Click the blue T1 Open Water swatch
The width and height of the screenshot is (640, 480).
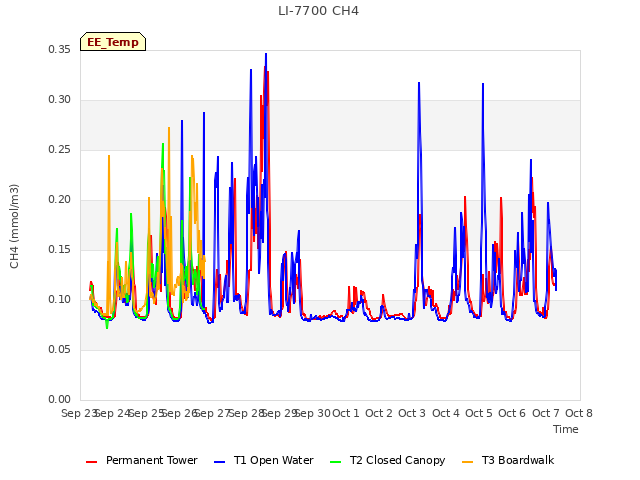coord(220,462)
